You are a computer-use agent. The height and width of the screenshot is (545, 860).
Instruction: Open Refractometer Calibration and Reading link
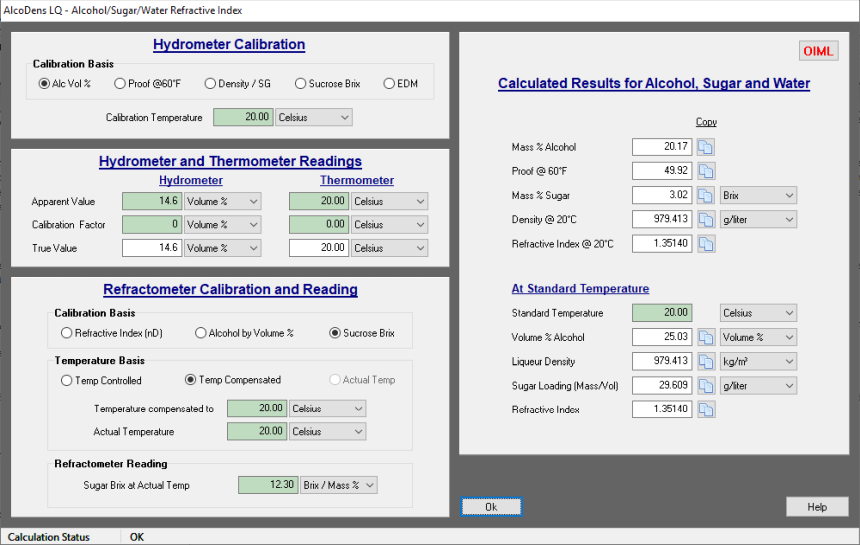(x=230, y=289)
